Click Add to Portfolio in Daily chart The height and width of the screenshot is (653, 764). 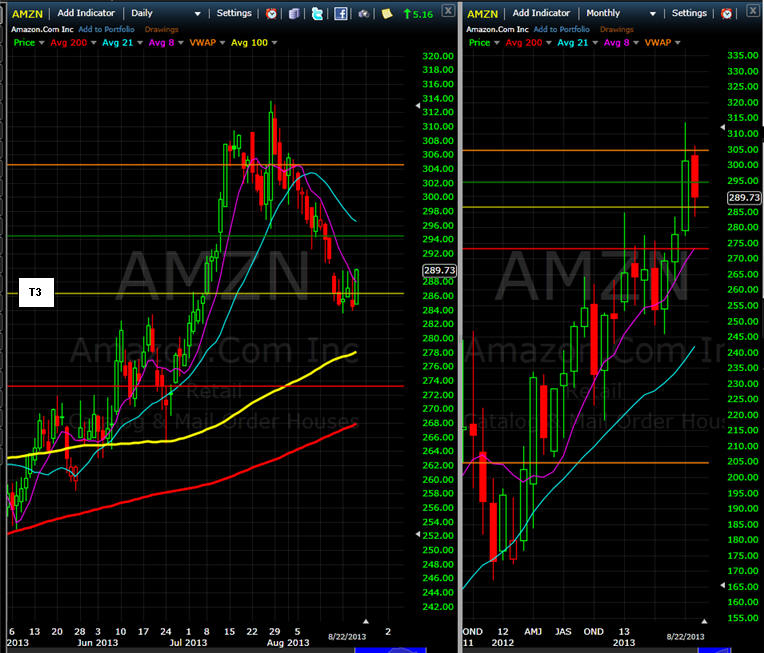tap(106, 29)
